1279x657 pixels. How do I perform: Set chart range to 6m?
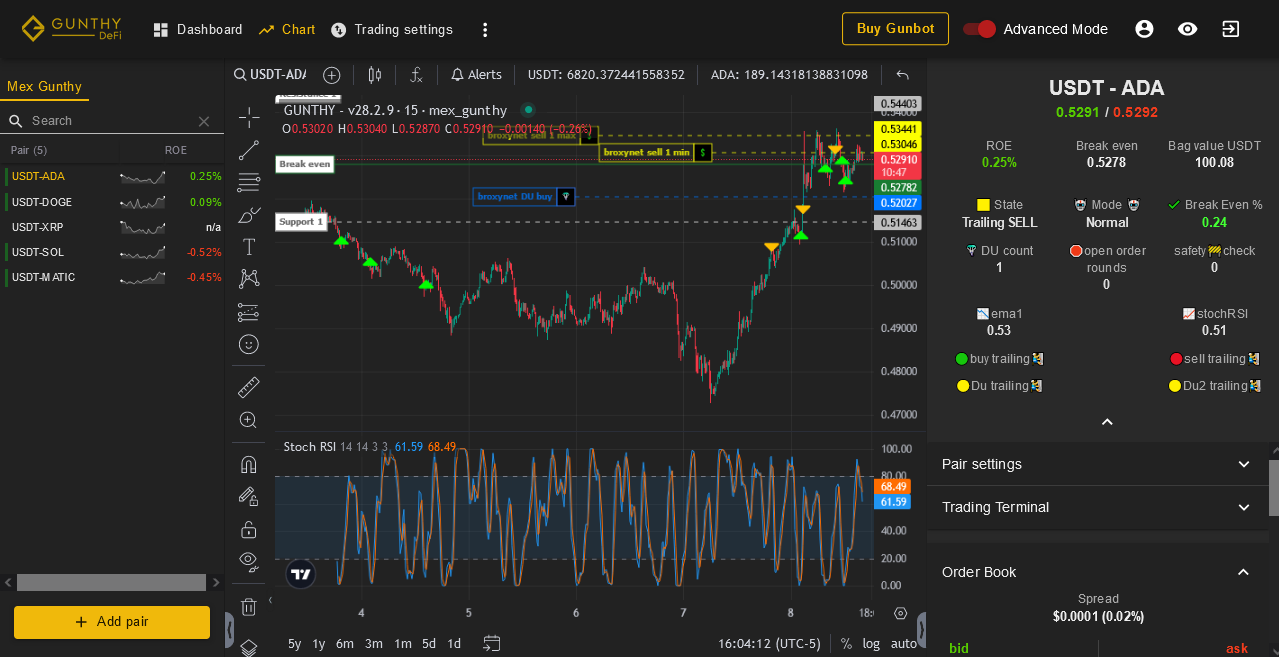[345, 644]
